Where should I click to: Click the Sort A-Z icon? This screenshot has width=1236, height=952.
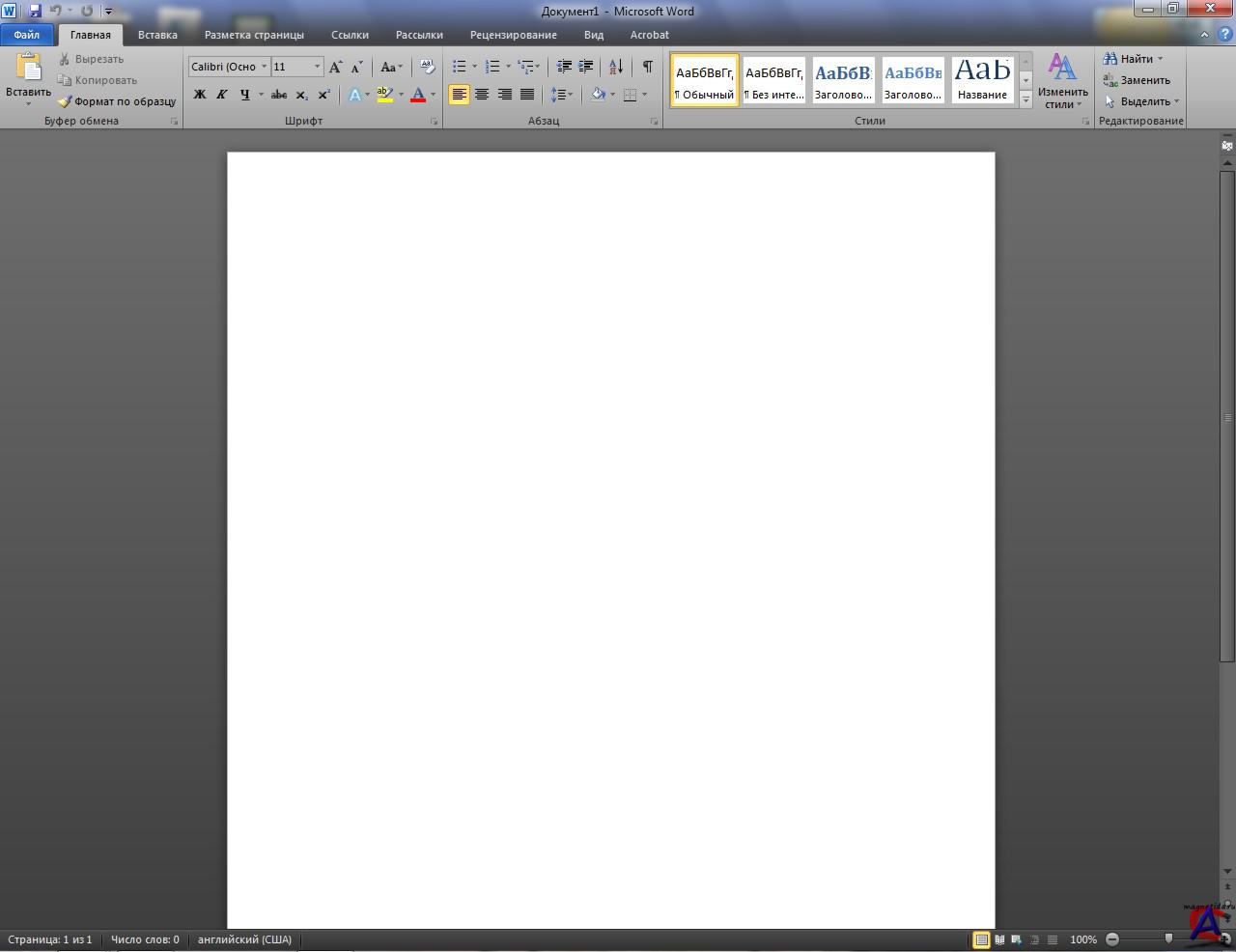click(x=615, y=67)
